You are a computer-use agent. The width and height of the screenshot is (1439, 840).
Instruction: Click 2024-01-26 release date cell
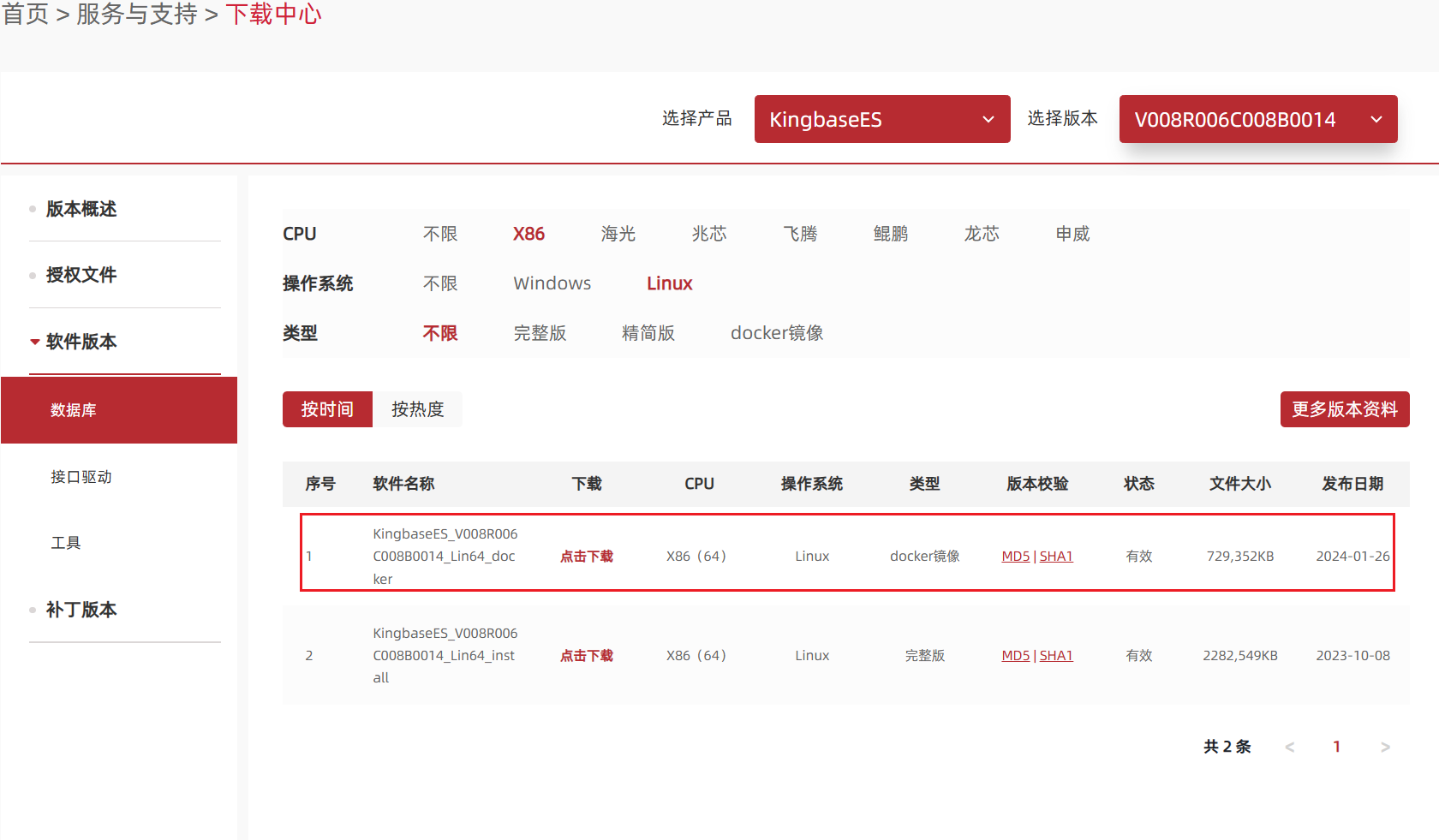[1353, 557]
